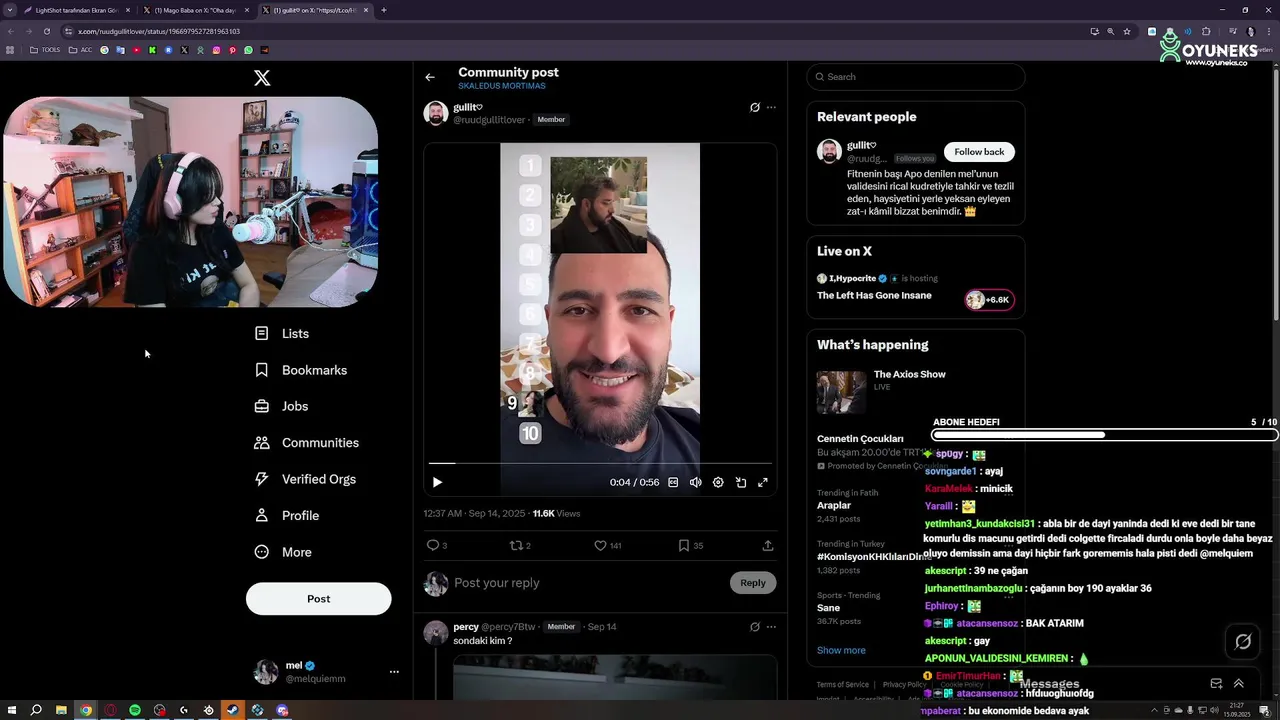Repost the post with 2 reposts
The height and width of the screenshot is (720, 1280).
pos(516,545)
